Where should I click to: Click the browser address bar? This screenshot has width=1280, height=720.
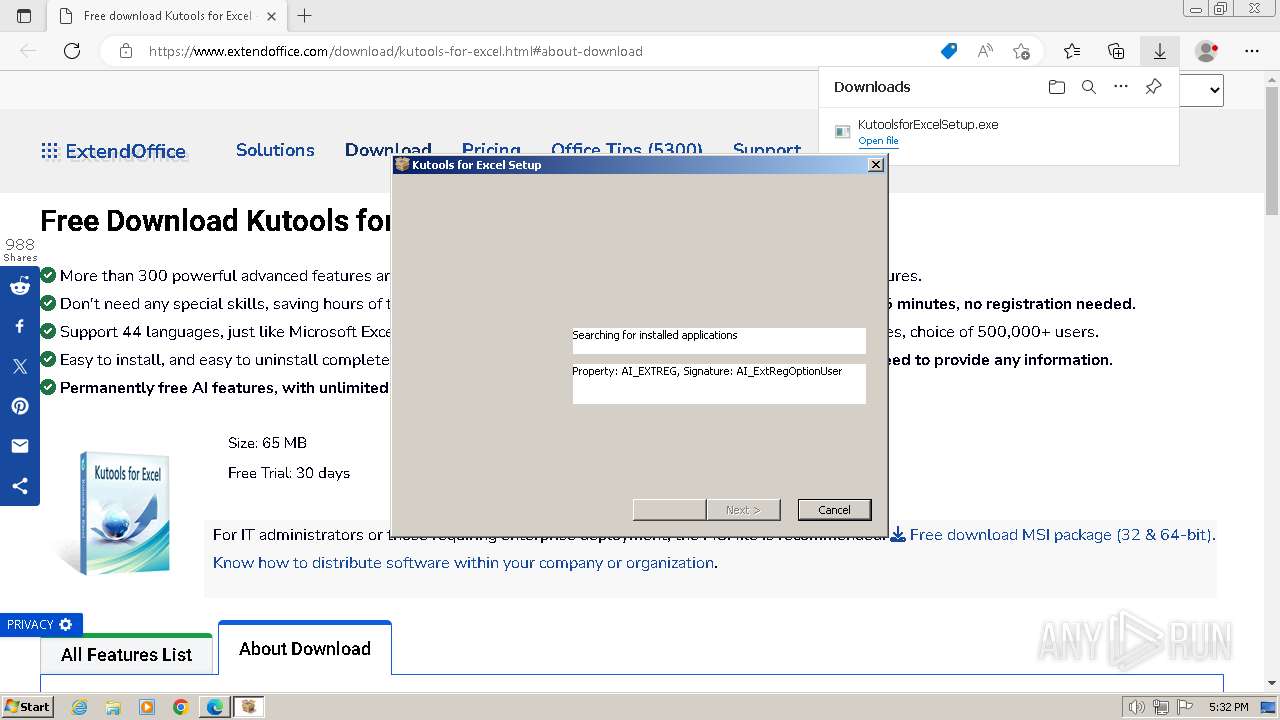(x=540, y=51)
